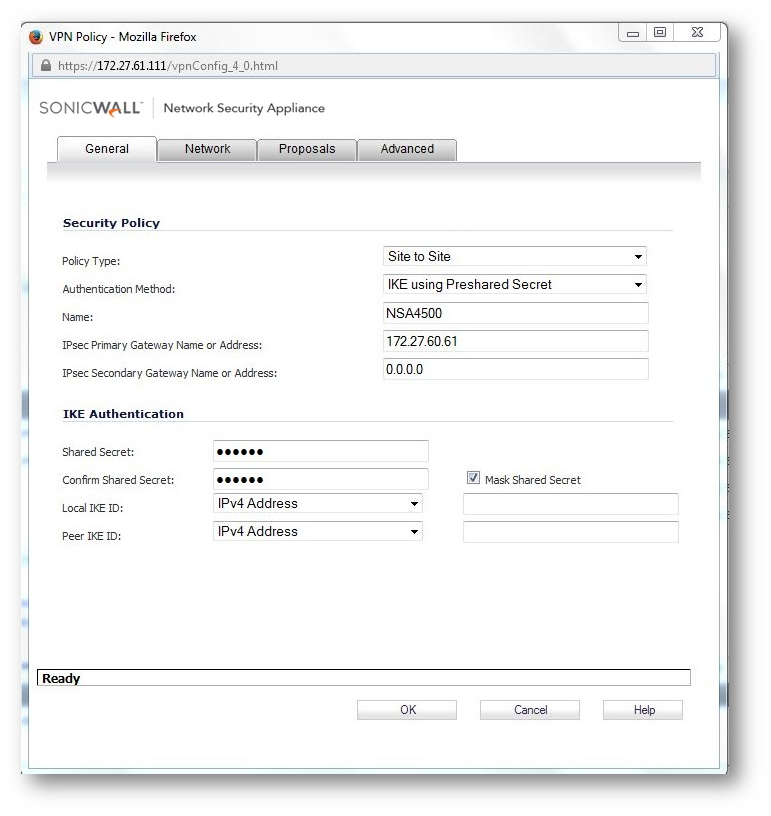Expand the Peer IKE ID type dropdown
771x816 pixels.
pyautogui.click(x=319, y=532)
